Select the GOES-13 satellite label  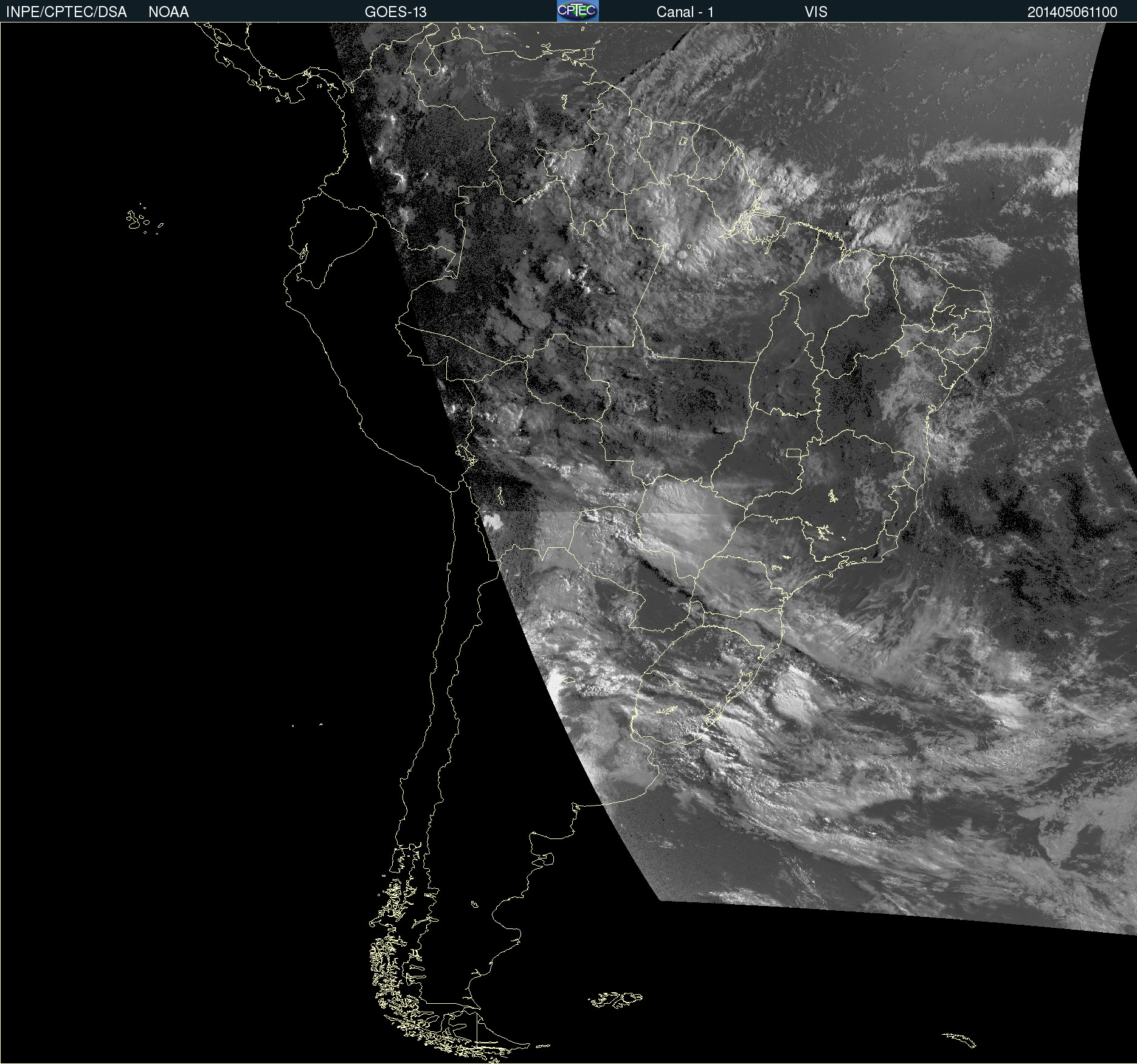[x=395, y=12]
